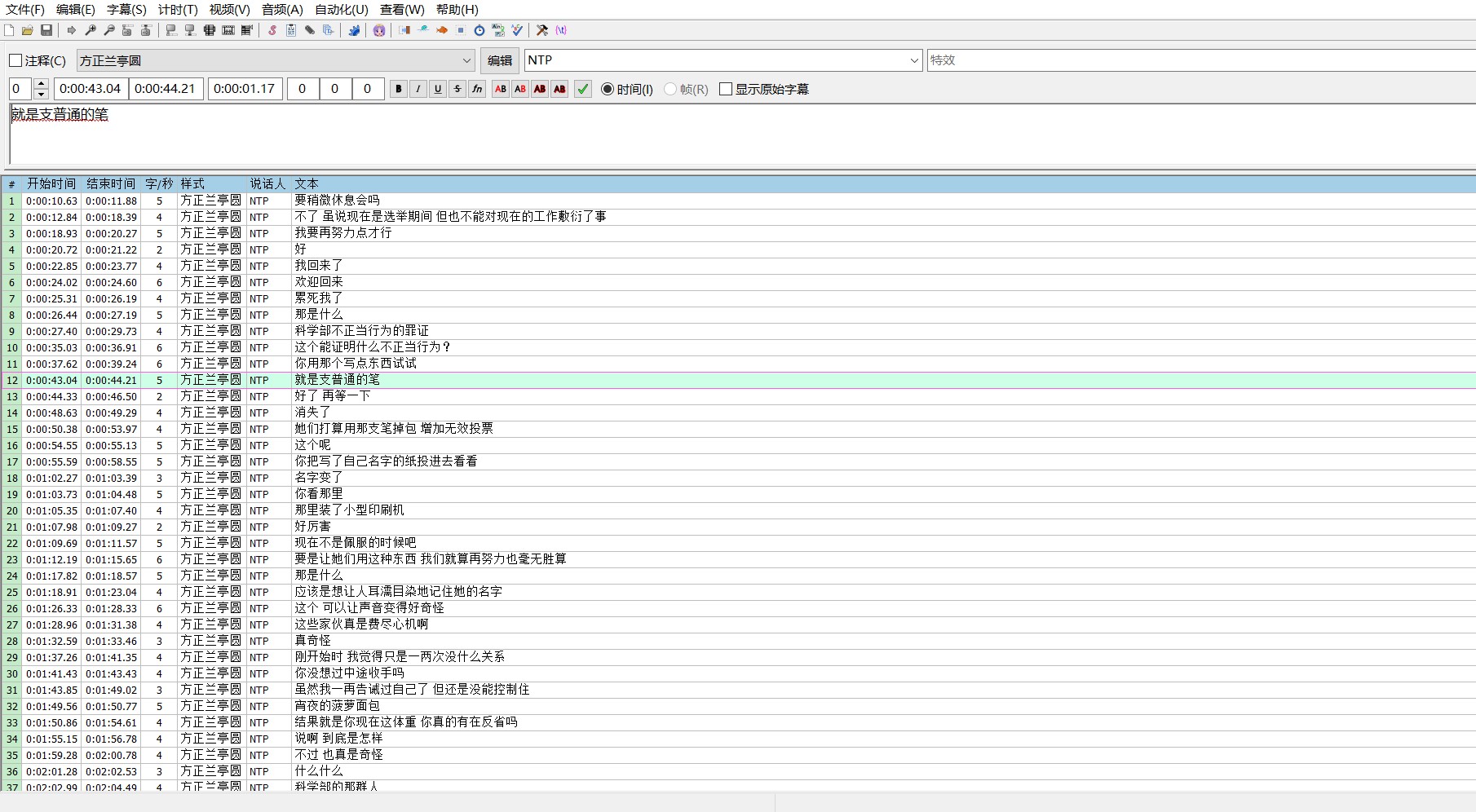
Task: Open the 字幕(S) menu
Action: click(126, 10)
